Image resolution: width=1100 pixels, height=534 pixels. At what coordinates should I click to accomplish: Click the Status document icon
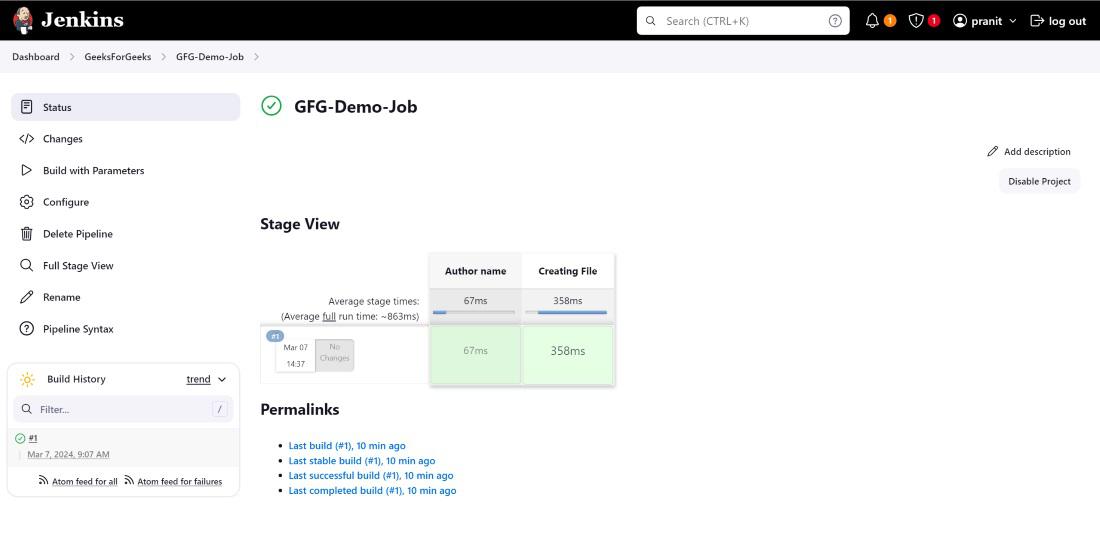(27, 107)
